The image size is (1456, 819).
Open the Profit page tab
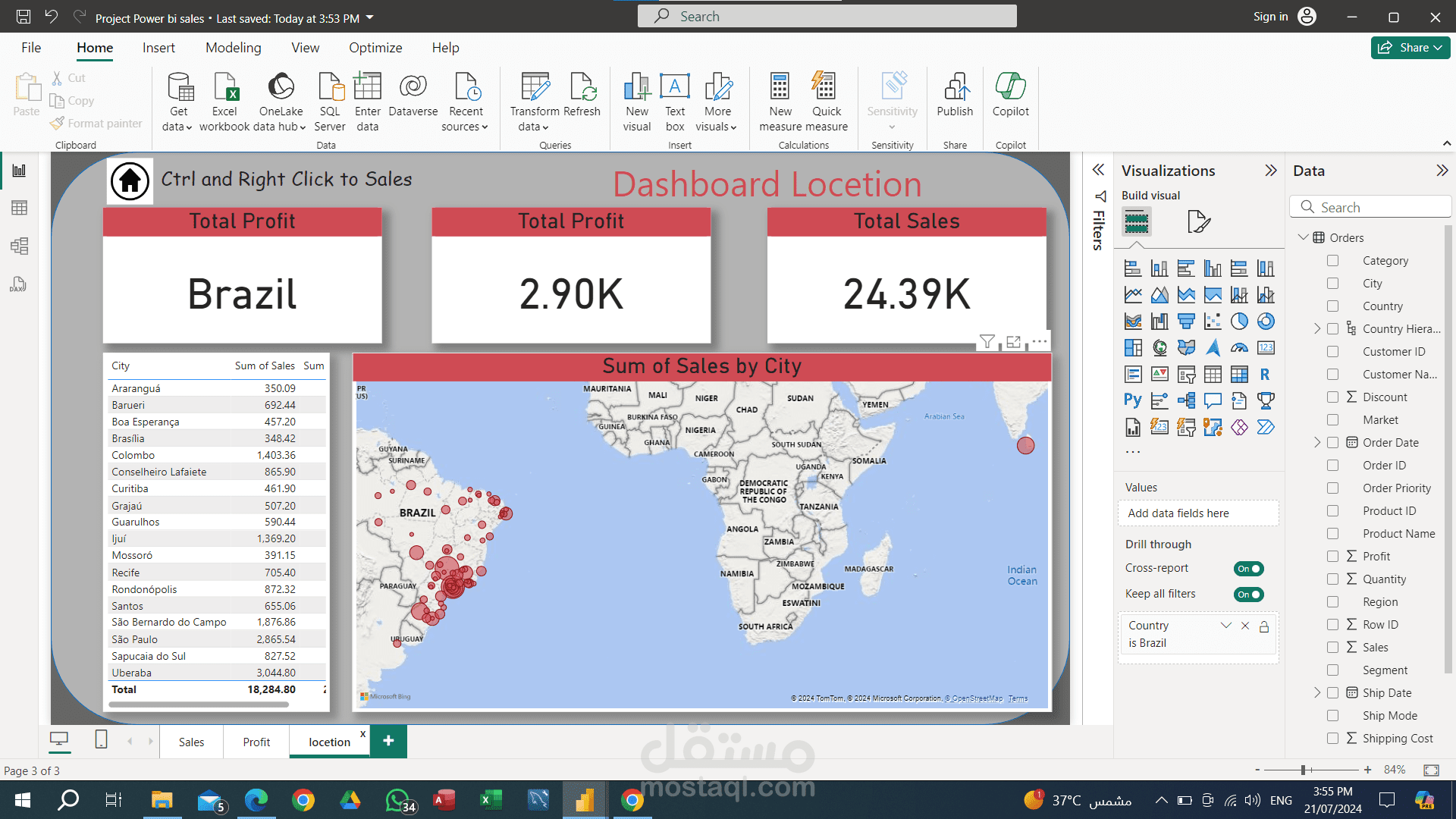(x=256, y=742)
